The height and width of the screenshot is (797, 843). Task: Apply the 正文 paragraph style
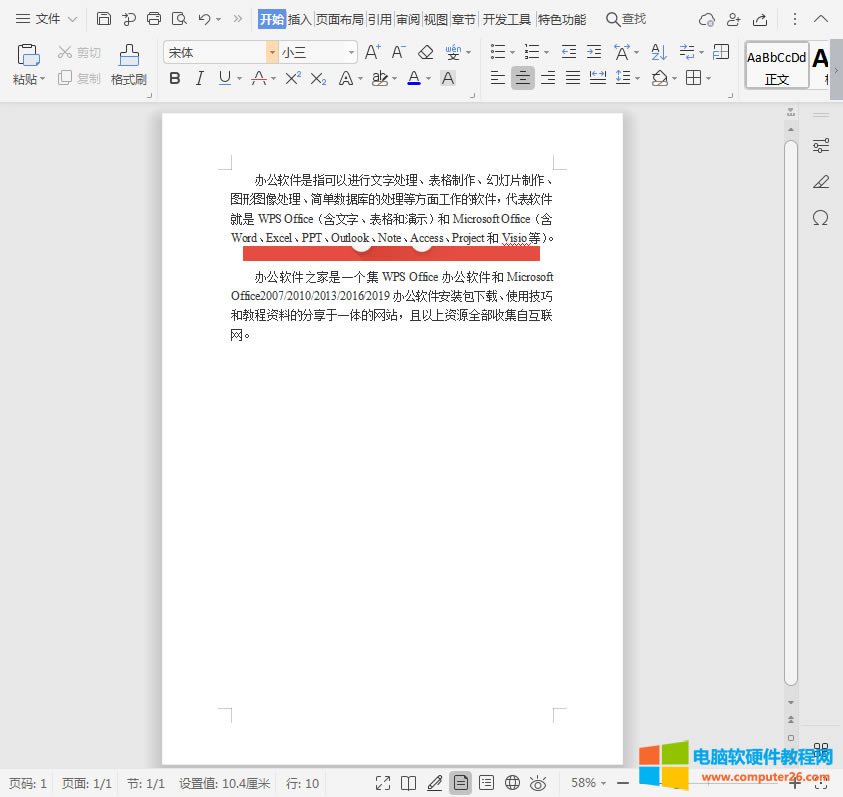[777, 64]
